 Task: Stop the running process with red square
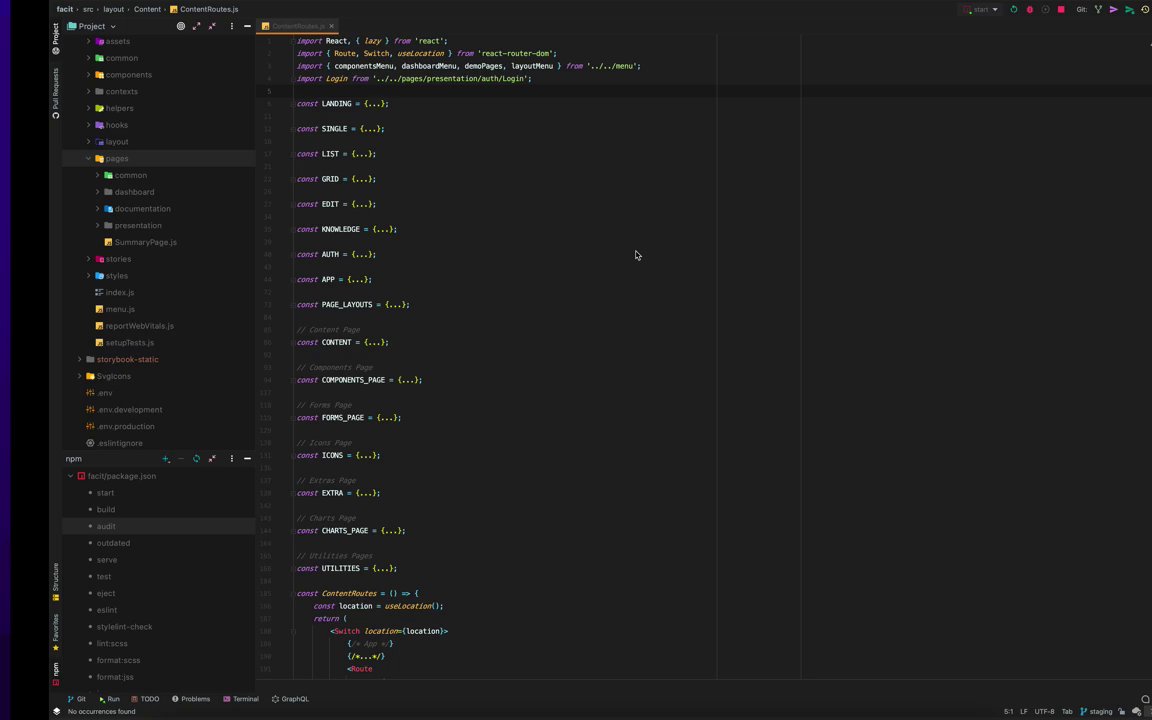(x=1061, y=10)
